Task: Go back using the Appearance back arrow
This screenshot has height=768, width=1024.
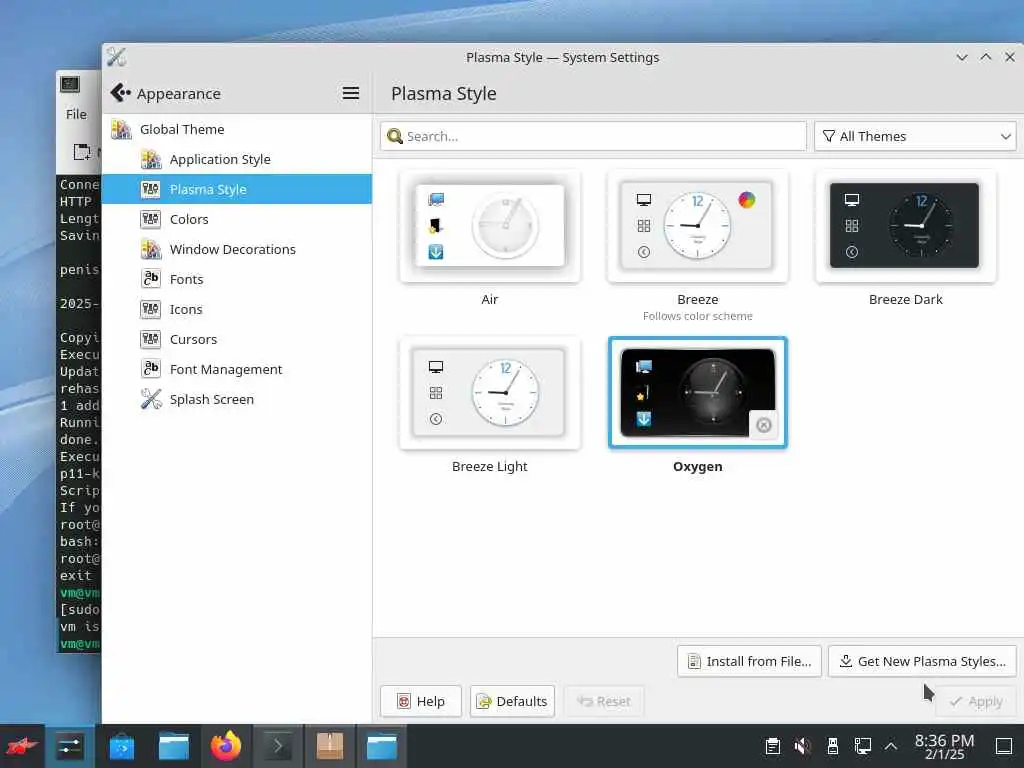Action: point(121,93)
